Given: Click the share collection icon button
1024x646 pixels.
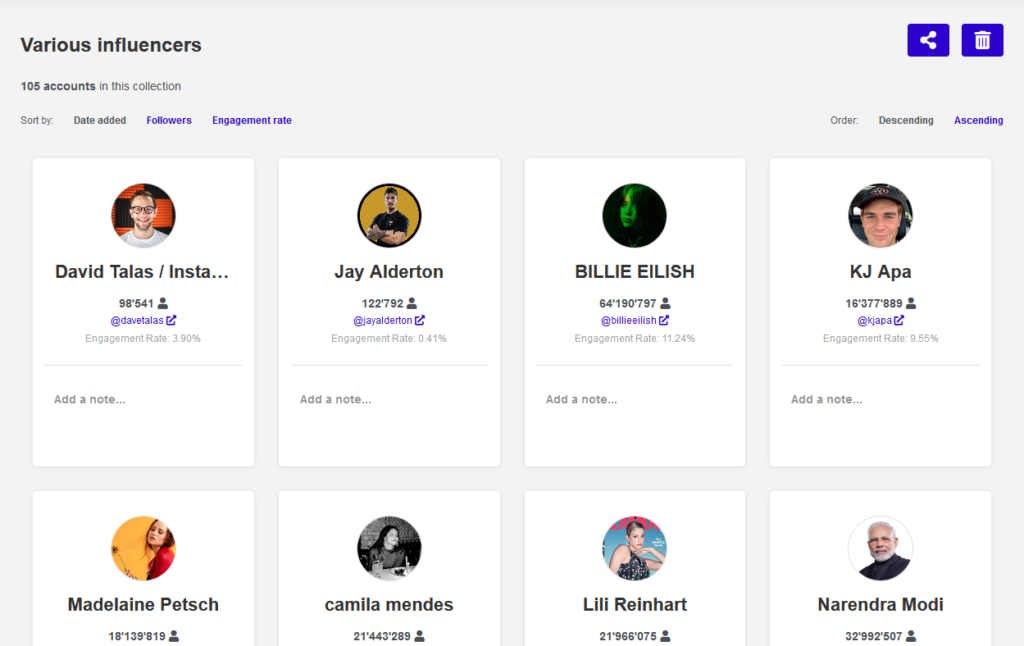Looking at the screenshot, I should pos(928,40).
